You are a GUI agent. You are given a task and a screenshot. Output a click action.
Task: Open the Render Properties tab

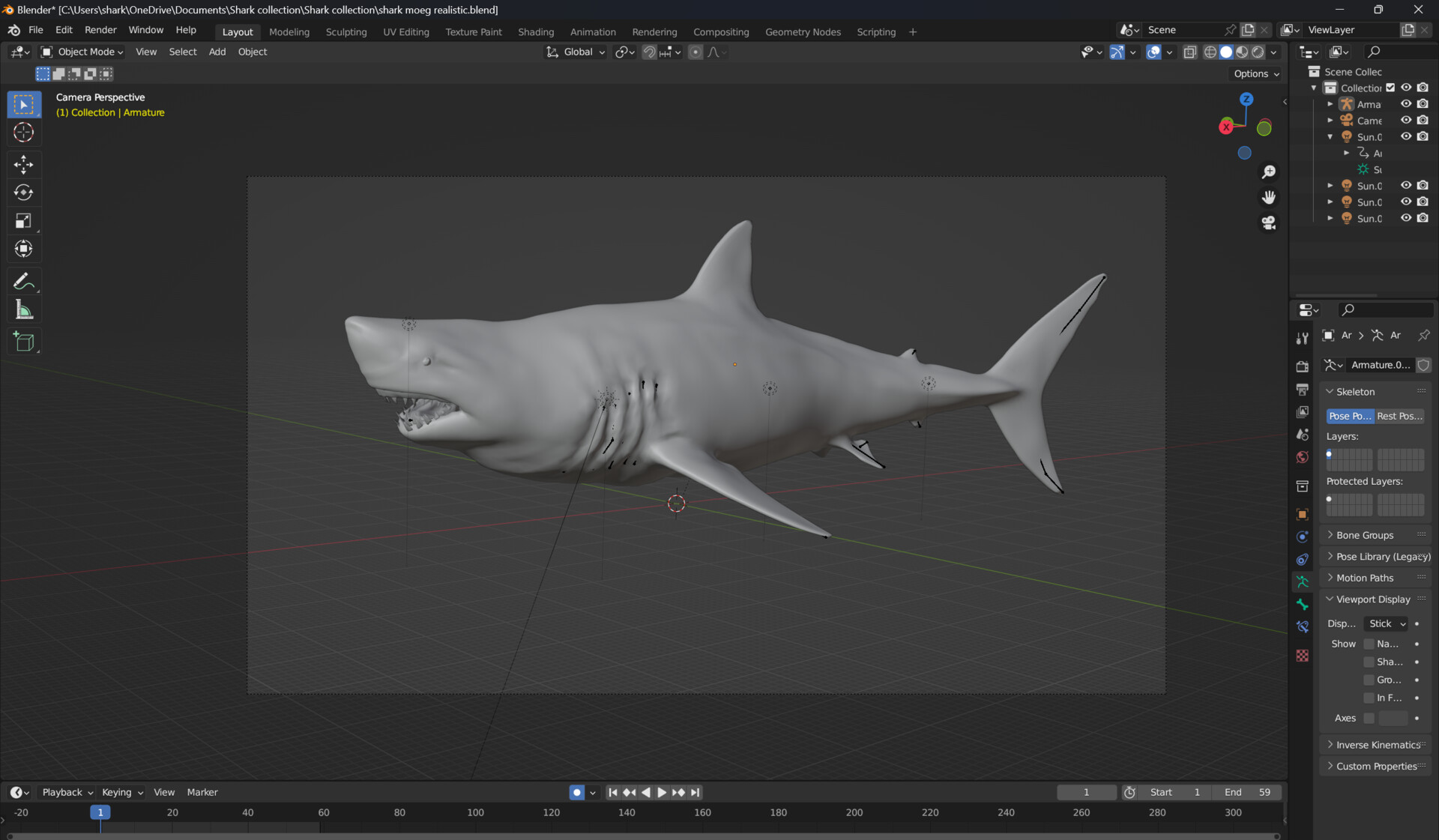[1302, 366]
